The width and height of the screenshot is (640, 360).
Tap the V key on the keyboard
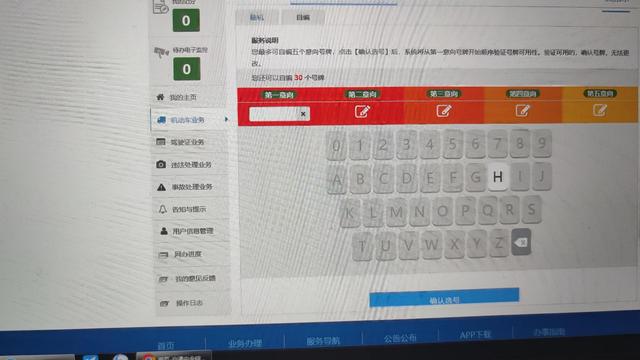[x=409, y=245]
